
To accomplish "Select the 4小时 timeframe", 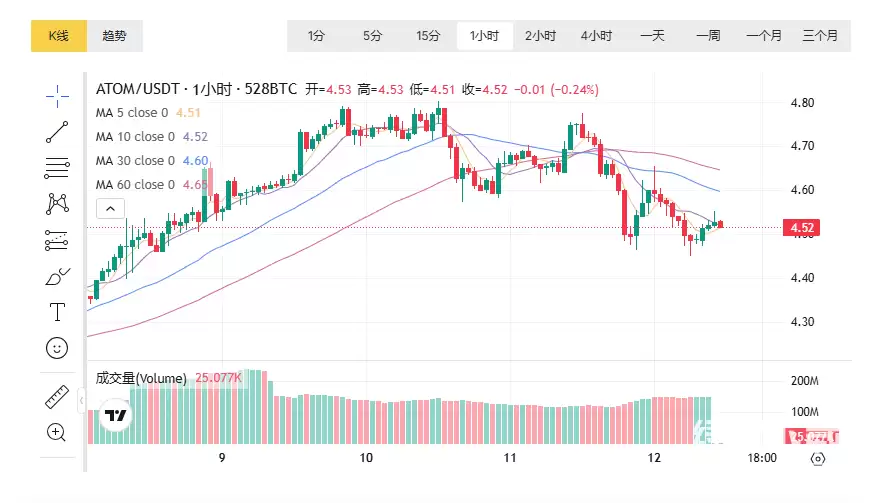I will tap(596, 36).
